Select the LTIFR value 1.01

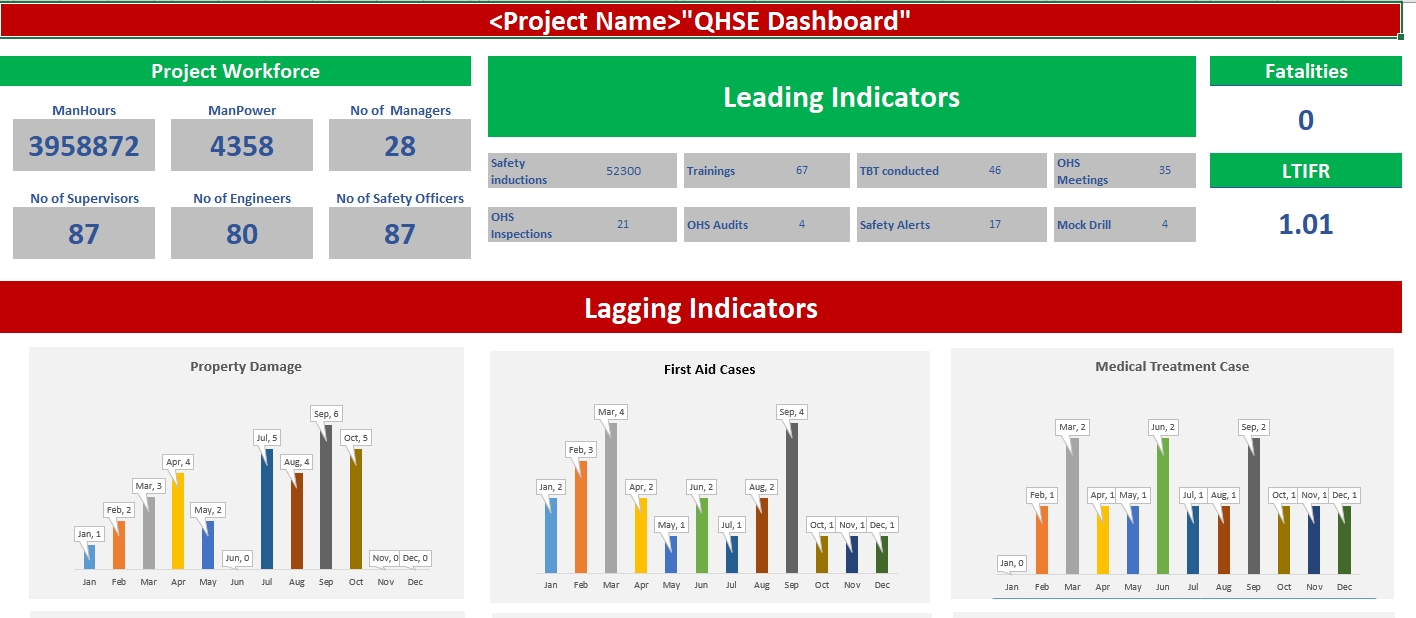(1306, 224)
